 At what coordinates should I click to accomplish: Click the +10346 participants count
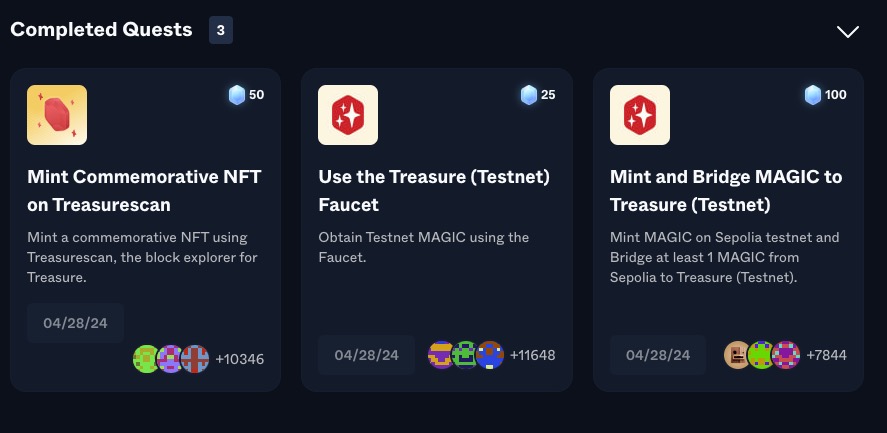[240, 358]
